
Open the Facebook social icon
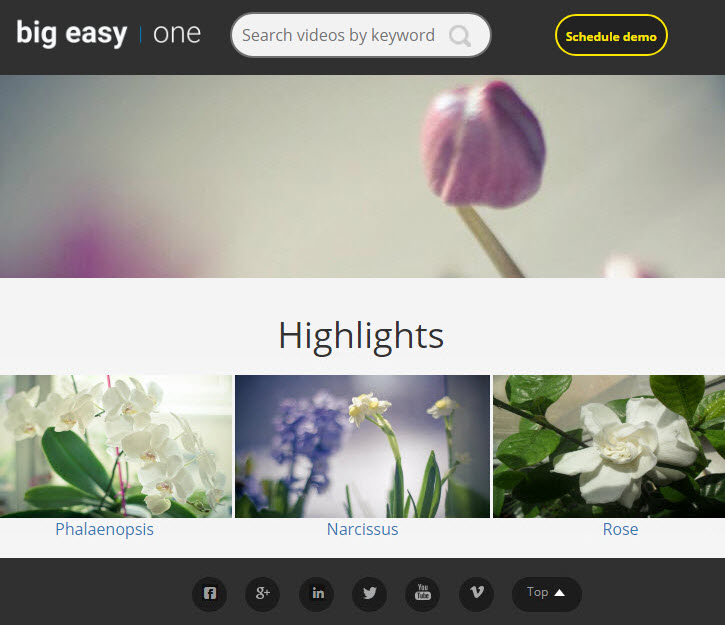(209, 594)
